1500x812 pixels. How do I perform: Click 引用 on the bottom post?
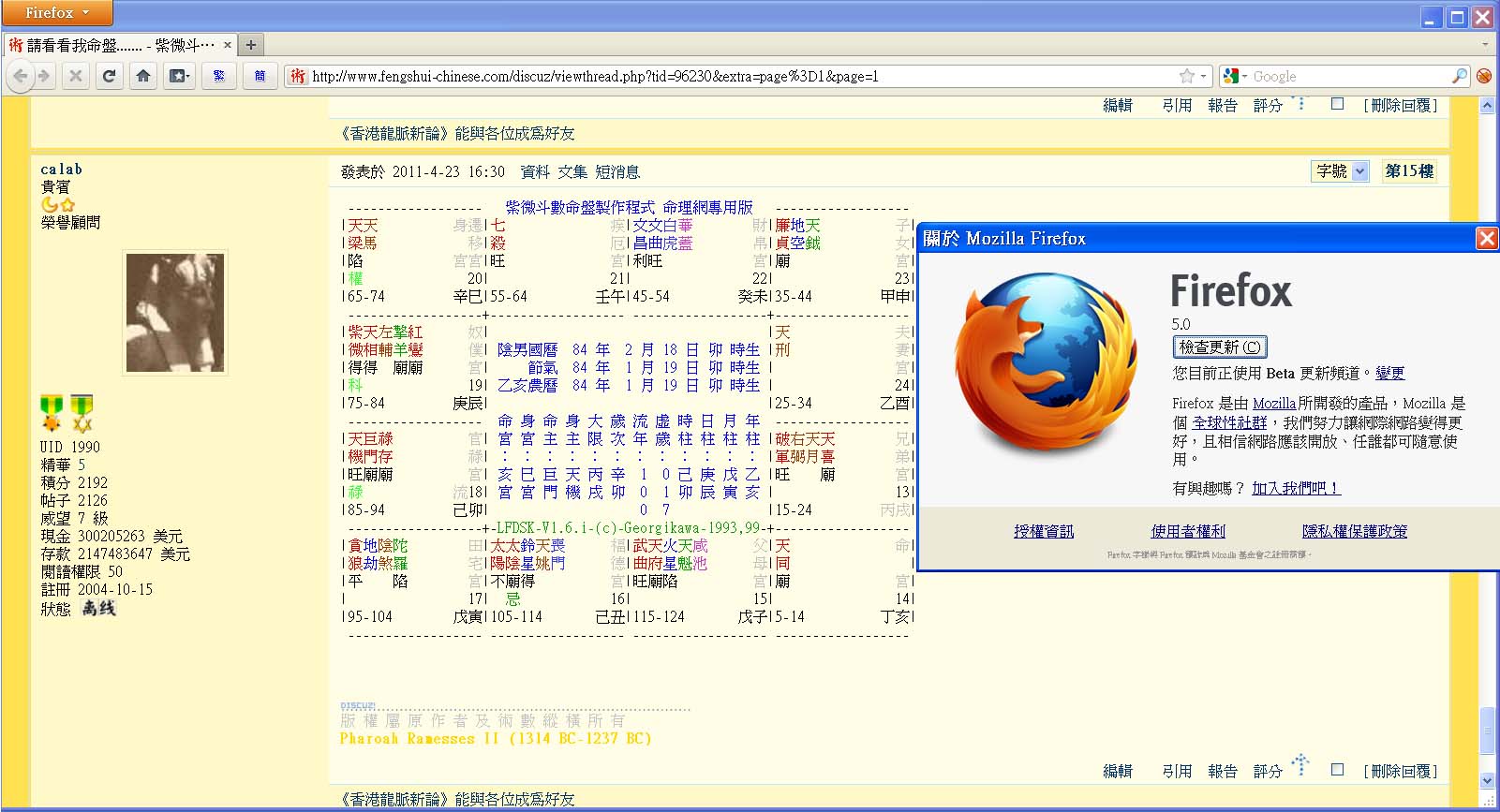(x=1177, y=771)
